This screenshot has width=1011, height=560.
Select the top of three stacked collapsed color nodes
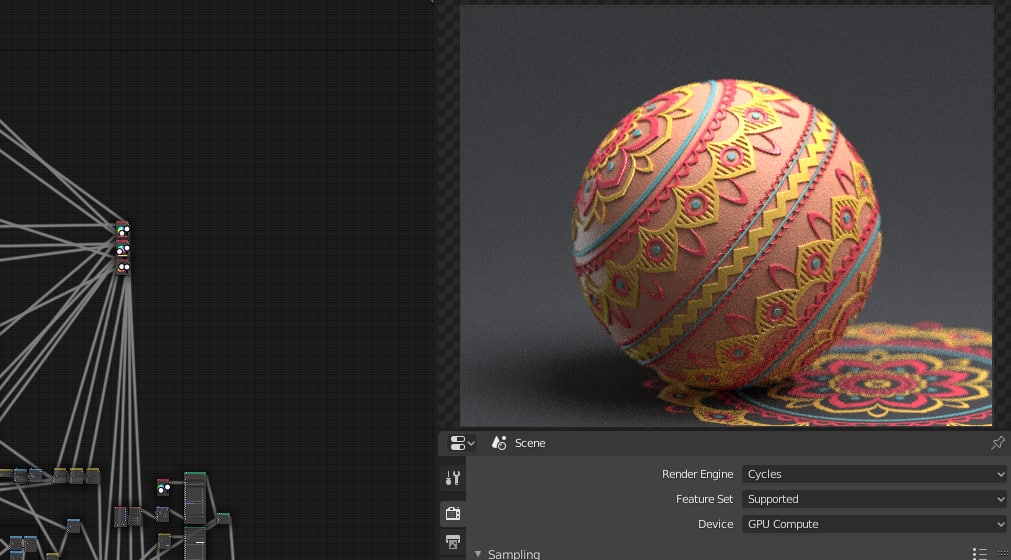[123, 229]
